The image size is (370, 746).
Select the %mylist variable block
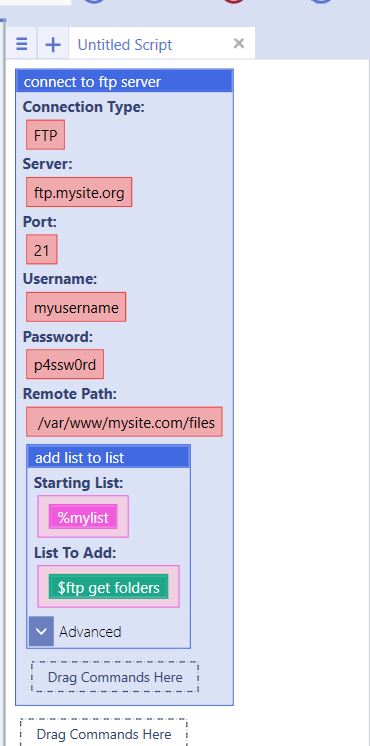(83, 517)
